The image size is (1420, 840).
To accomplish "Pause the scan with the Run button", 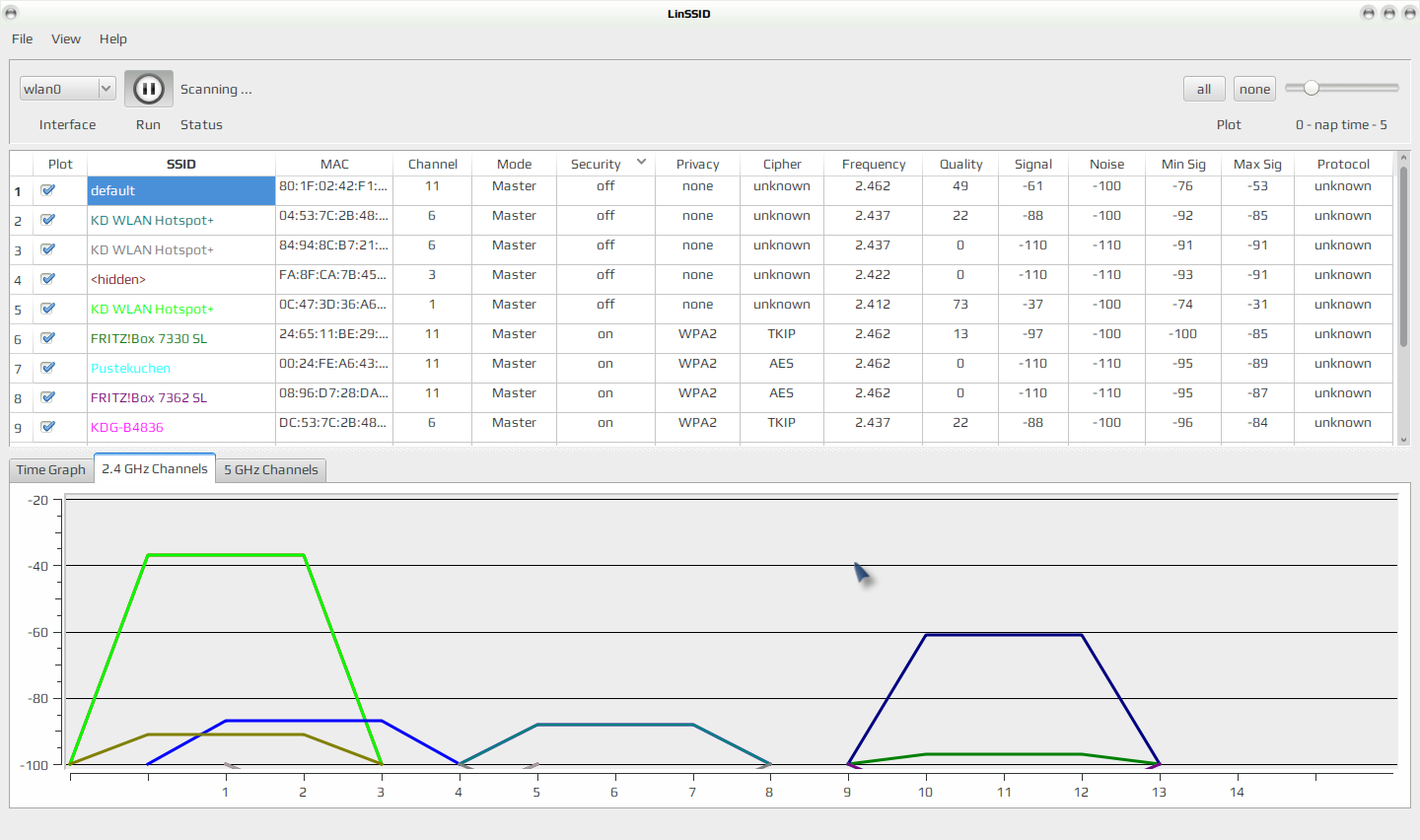I will click(149, 89).
